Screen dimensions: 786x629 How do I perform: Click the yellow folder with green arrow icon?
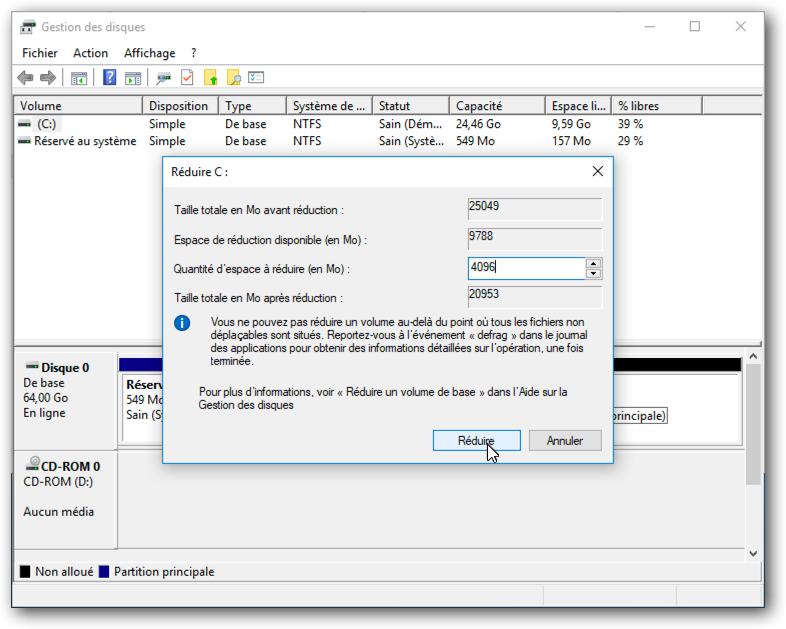[211, 78]
